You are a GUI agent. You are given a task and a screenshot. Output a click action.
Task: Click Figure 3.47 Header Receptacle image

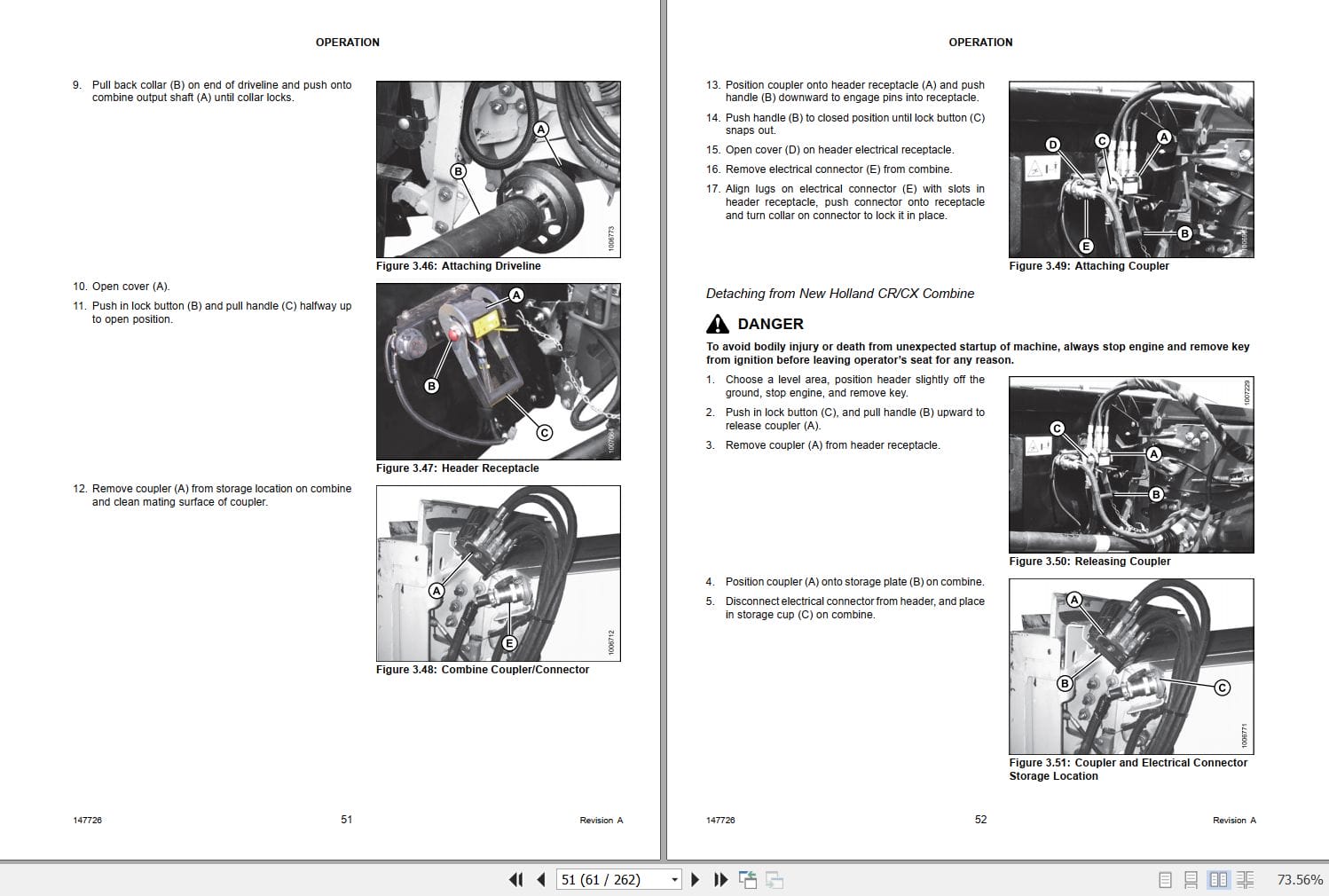(x=499, y=371)
